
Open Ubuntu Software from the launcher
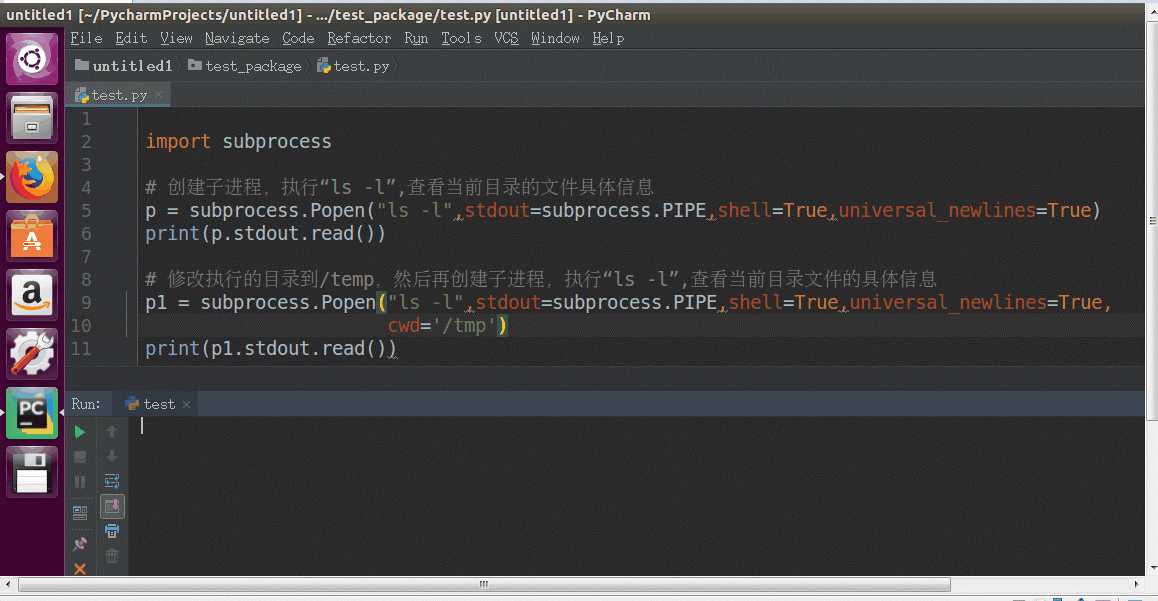coord(32,236)
